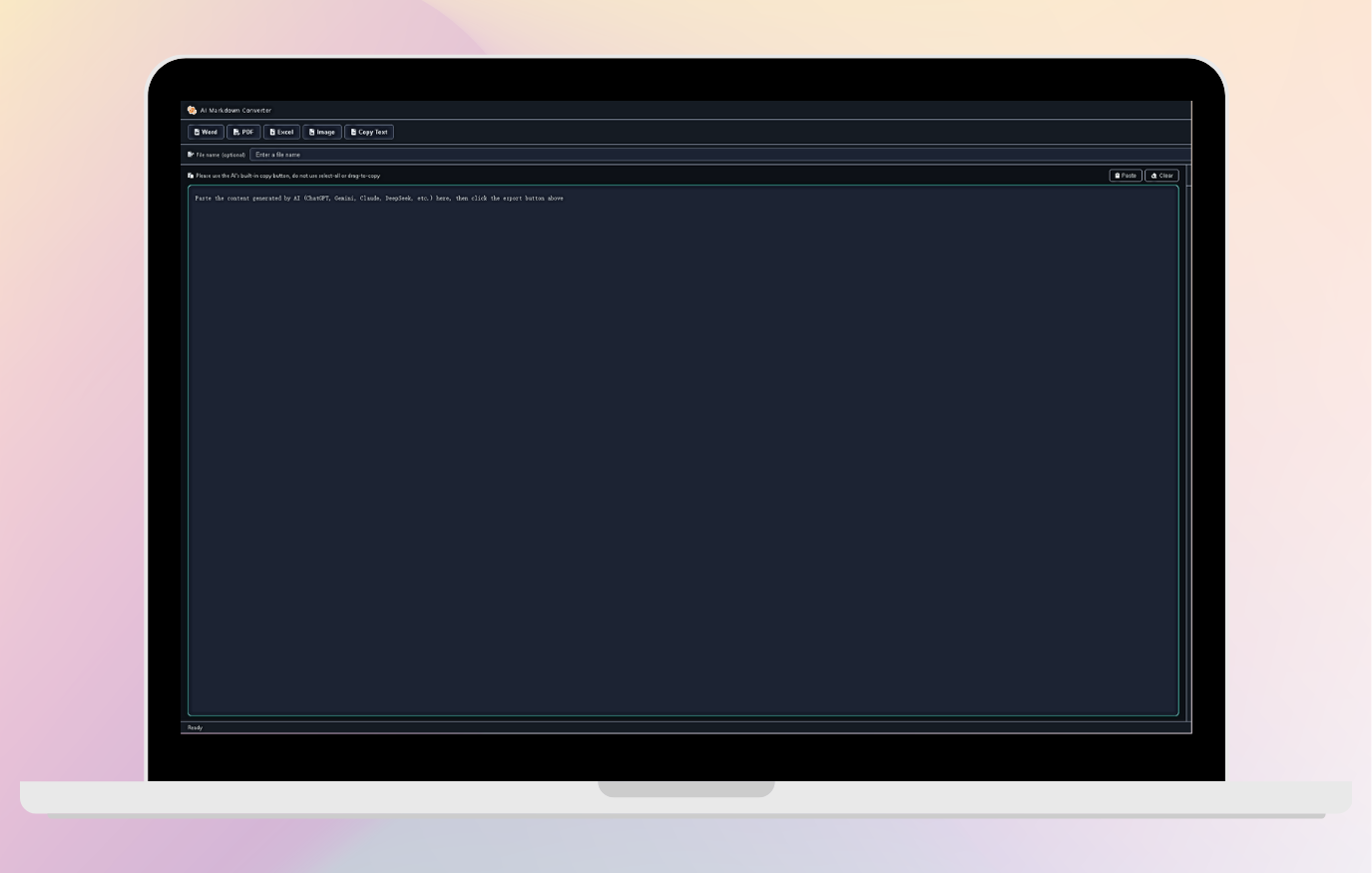Screen dimensions: 1372x873
Task: Export content as Word document
Action: [206, 132]
